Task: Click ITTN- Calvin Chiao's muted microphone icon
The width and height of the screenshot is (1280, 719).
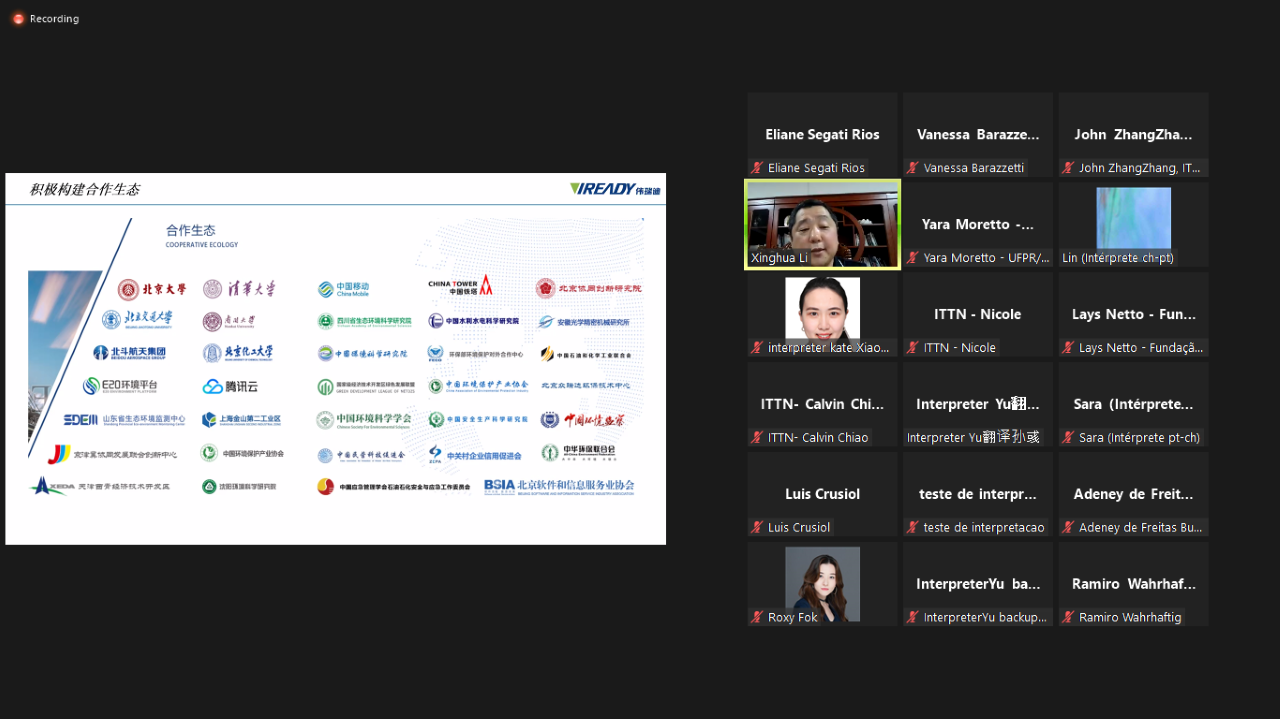Action: [757, 438]
